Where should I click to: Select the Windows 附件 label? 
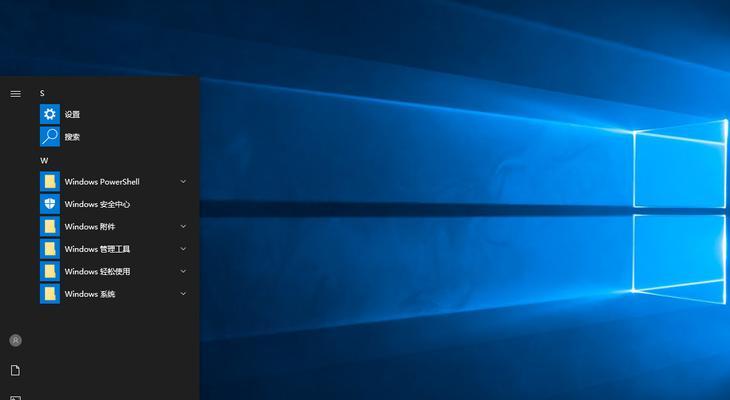(x=90, y=227)
